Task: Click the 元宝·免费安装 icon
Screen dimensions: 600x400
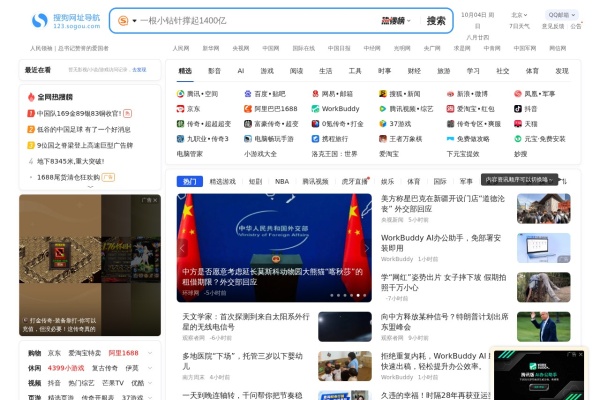Action: [x=518, y=139]
